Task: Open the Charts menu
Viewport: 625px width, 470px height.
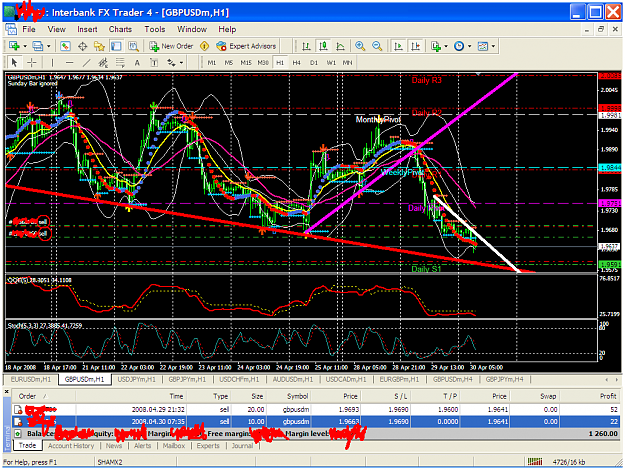Action: tap(120, 29)
